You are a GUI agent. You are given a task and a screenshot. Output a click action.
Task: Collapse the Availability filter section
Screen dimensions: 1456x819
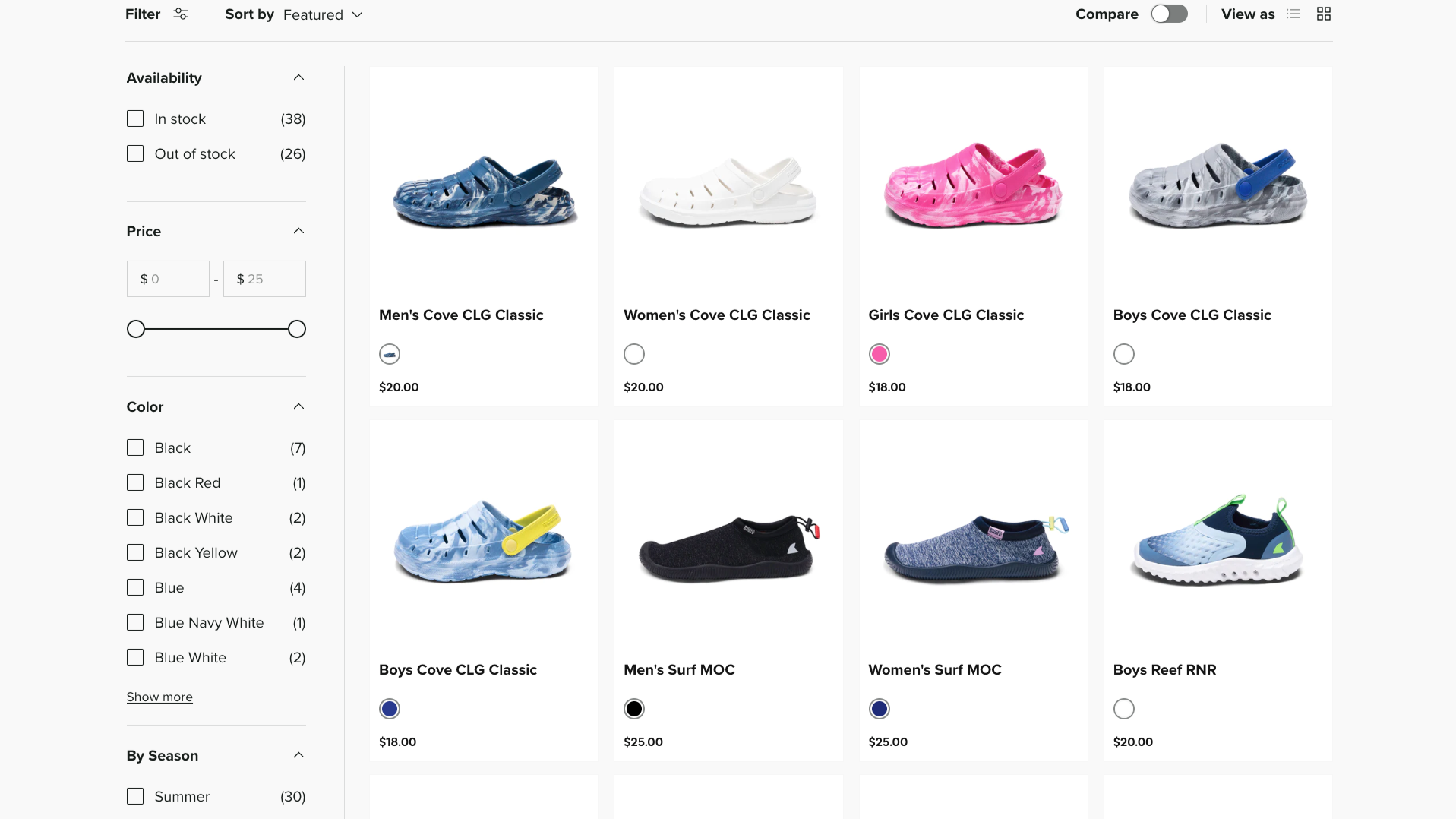click(x=298, y=77)
